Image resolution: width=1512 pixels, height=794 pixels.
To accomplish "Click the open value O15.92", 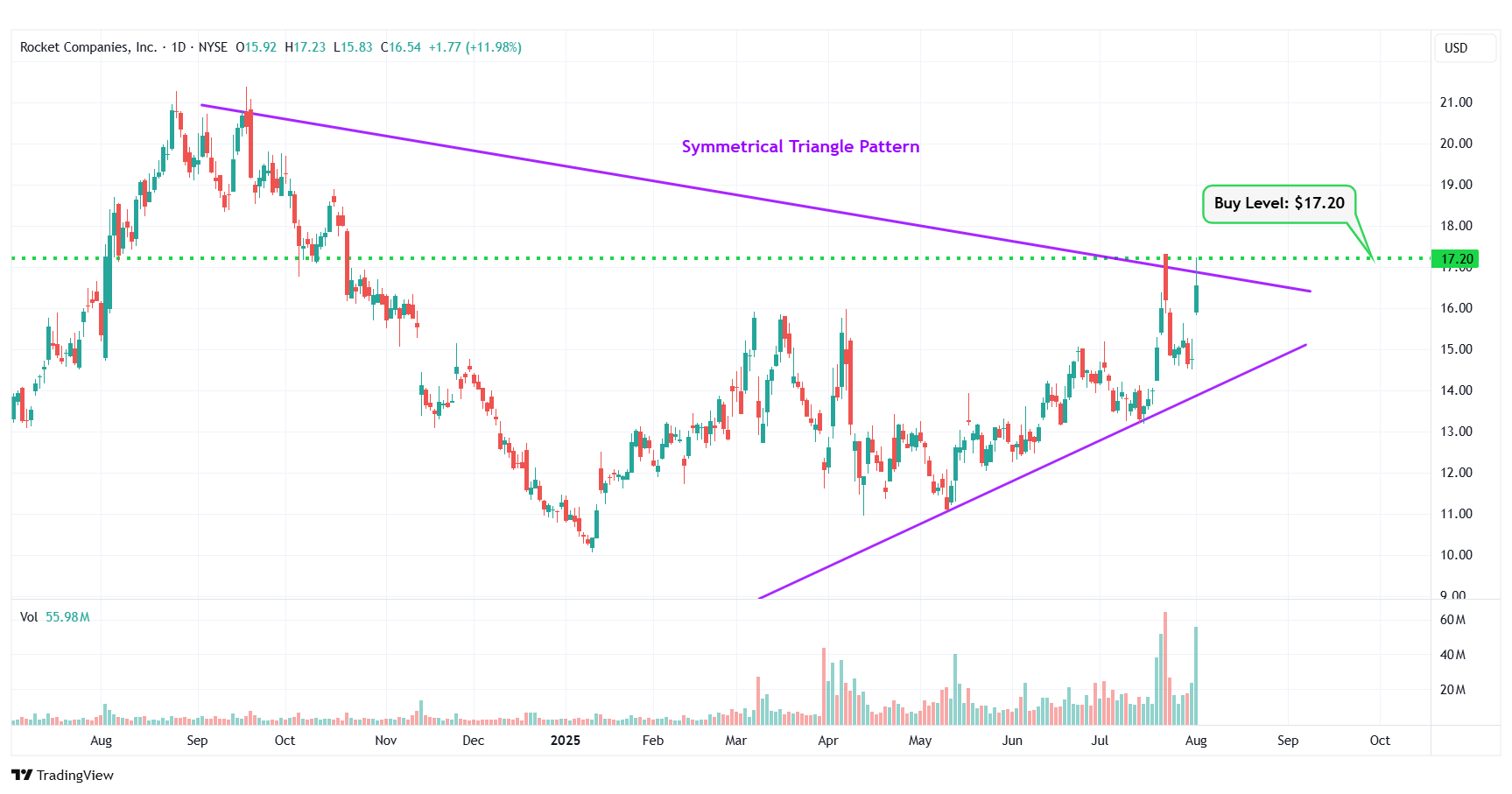I will (x=256, y=47).
